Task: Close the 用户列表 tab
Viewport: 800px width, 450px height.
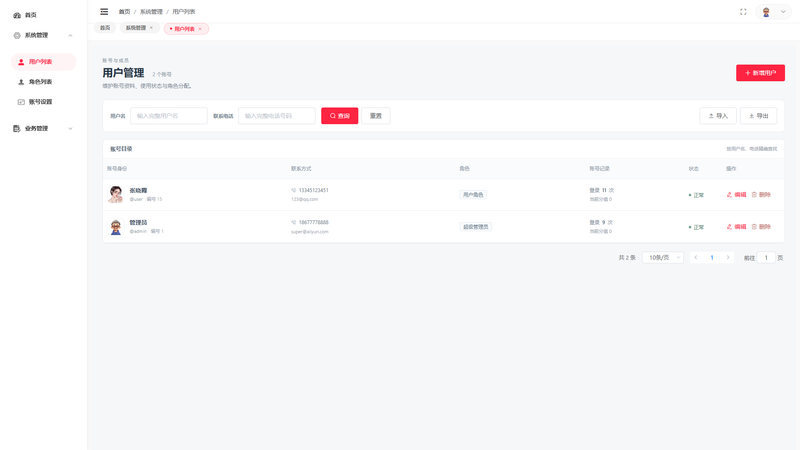Action: [200, 29]
